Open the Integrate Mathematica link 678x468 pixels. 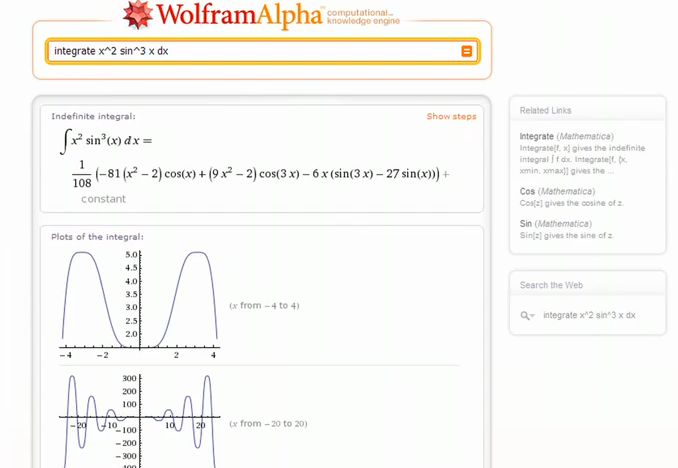(566, 136)
